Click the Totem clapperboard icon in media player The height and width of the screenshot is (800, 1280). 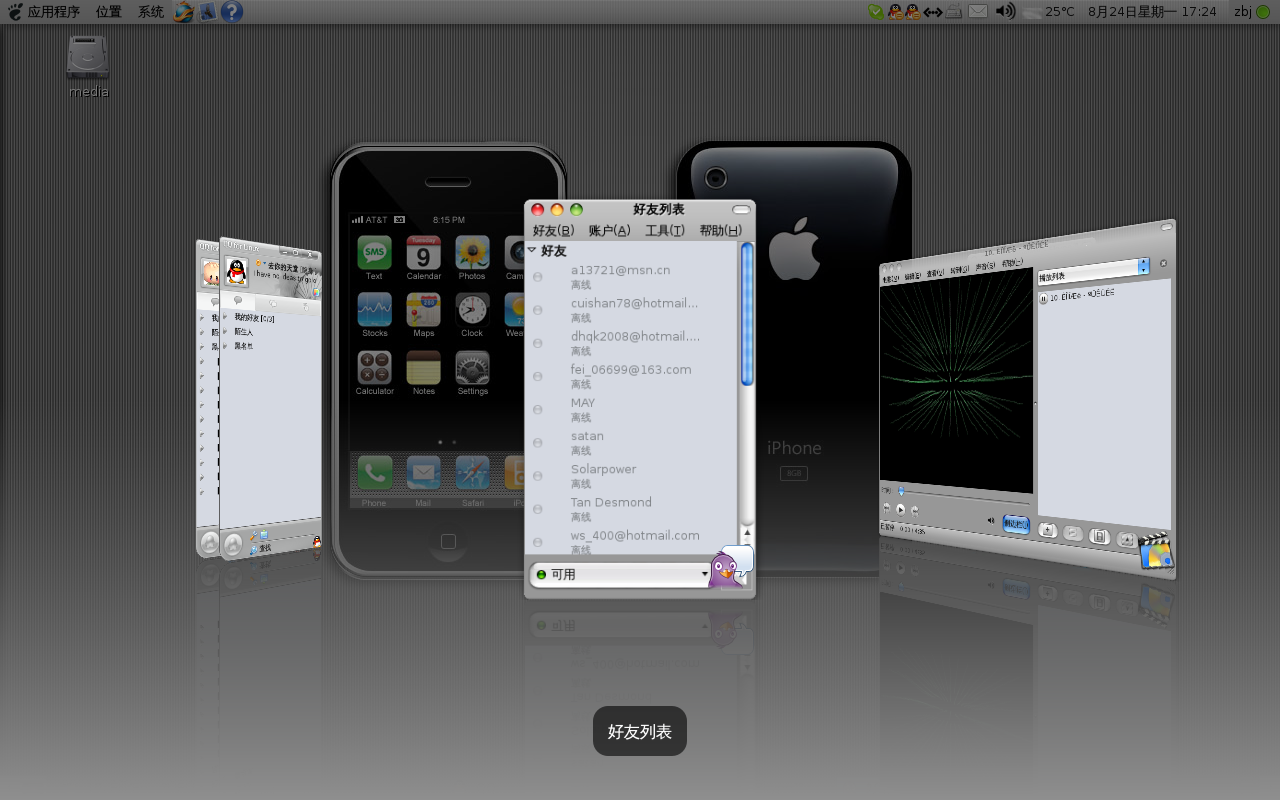tap(1155, 551)
